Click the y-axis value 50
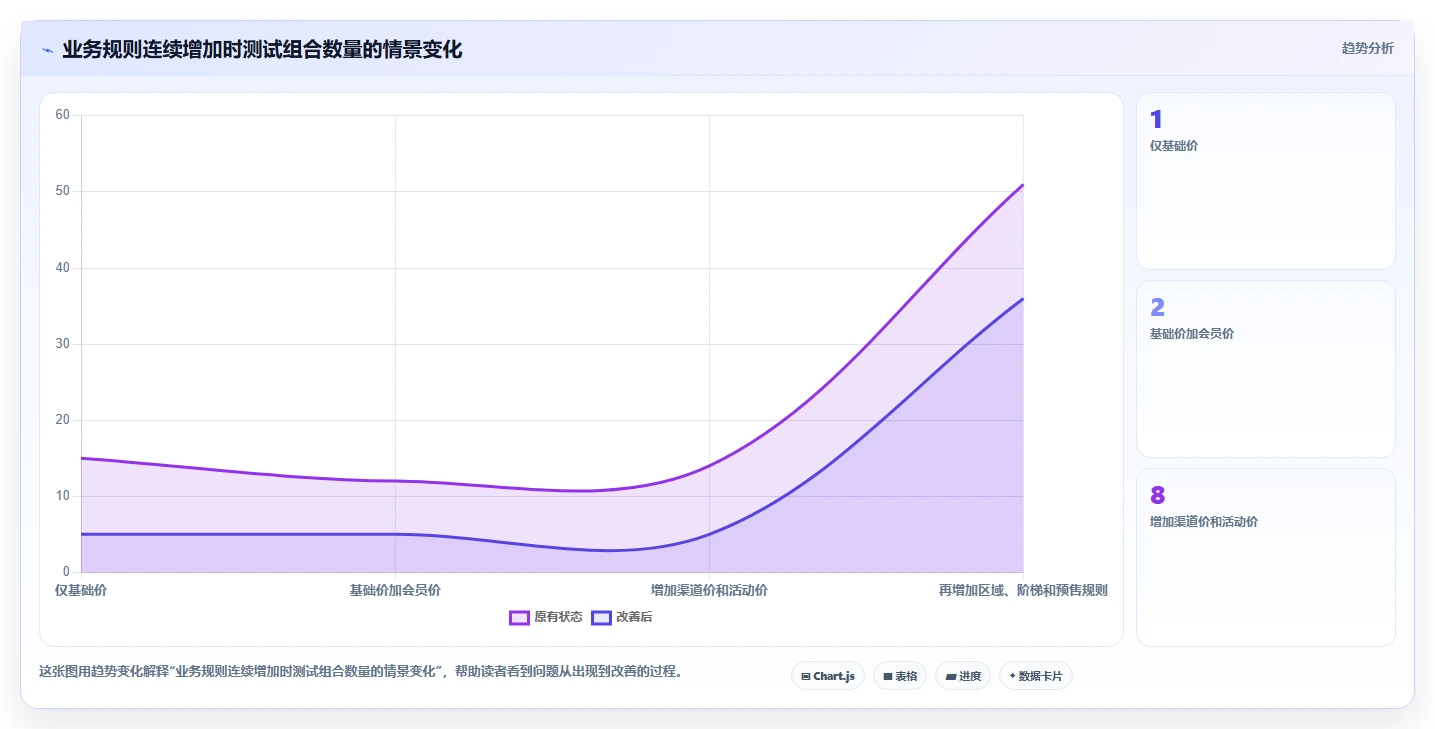This screenshot has width=1435, height=729. click(x=63, y=191)
